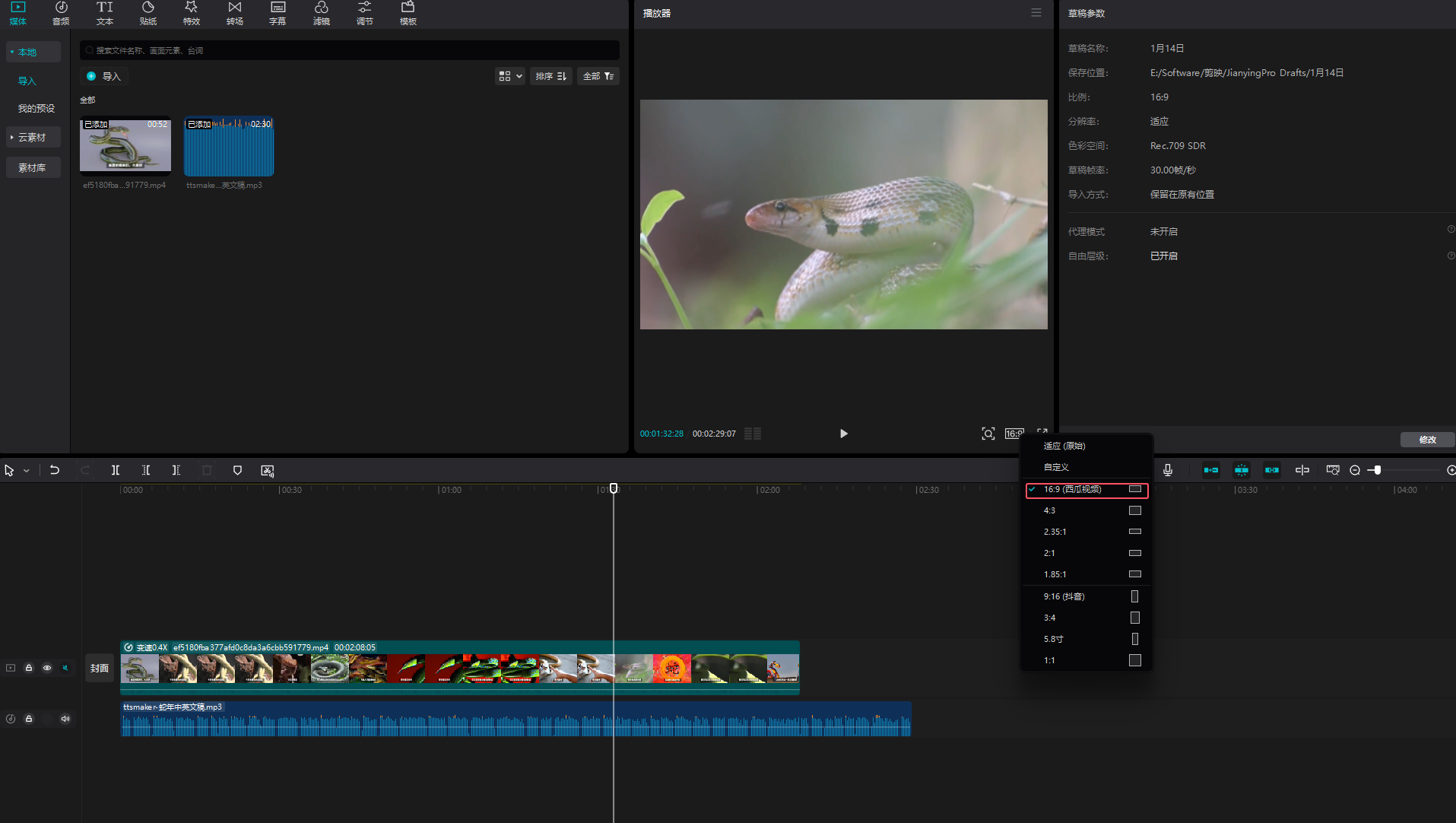Open the 全部 filter dropdown

598,76
